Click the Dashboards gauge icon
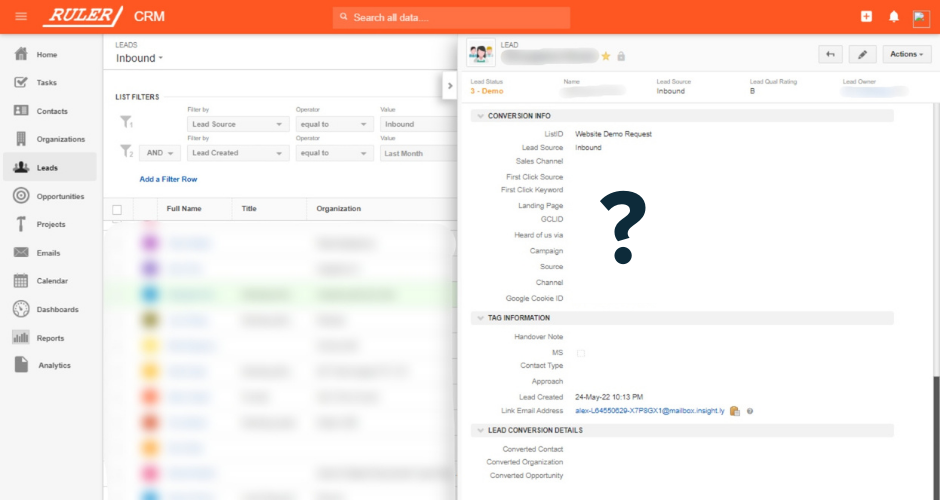This screenshot has width=940, height=500. (21, 309)
